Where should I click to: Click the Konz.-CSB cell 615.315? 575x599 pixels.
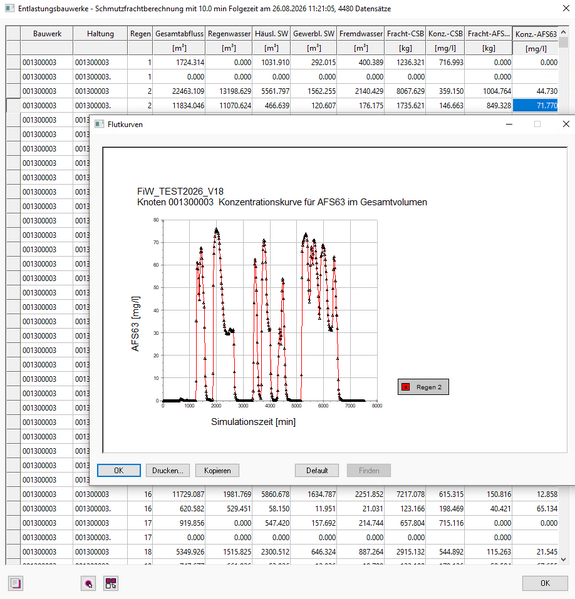445,494
